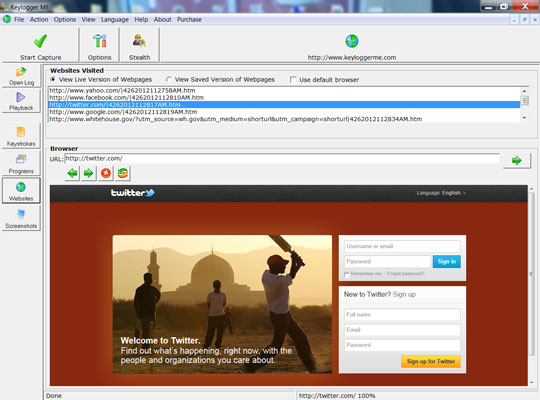
Task: Click the sign-in Password field
Action: pos(387,261)
